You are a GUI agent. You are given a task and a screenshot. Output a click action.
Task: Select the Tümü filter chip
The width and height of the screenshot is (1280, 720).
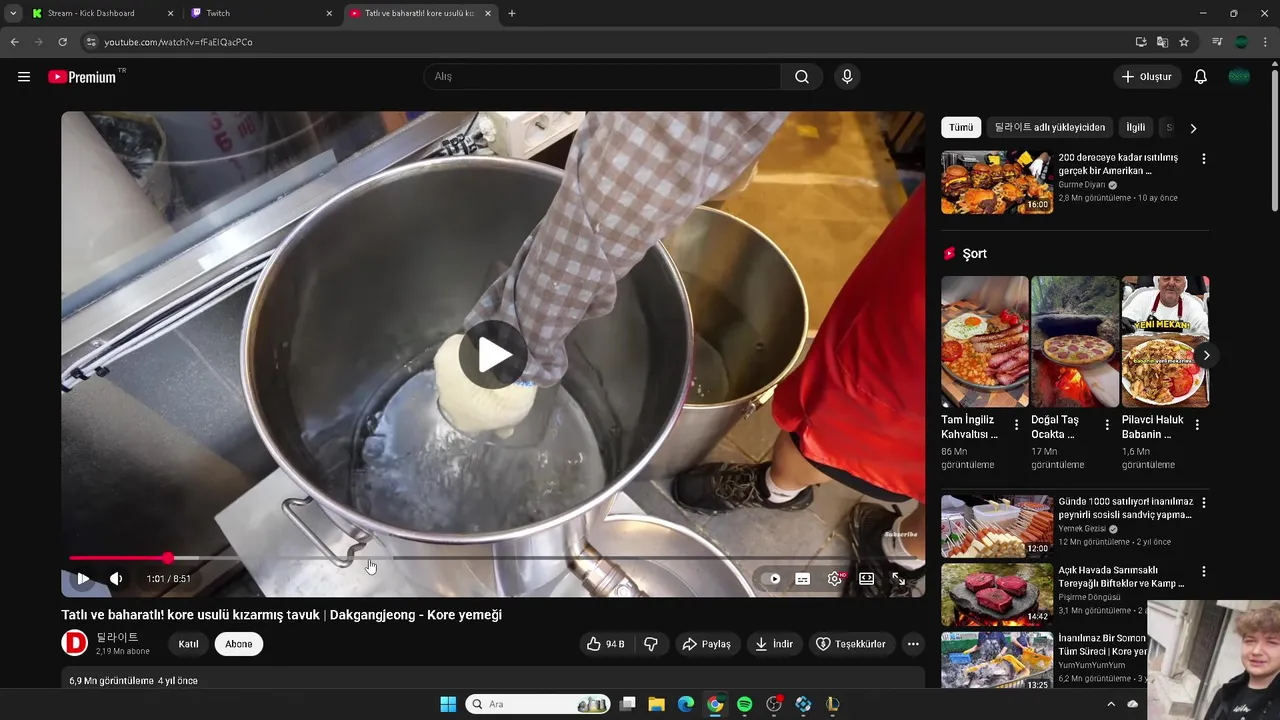[x=961, y=128]
